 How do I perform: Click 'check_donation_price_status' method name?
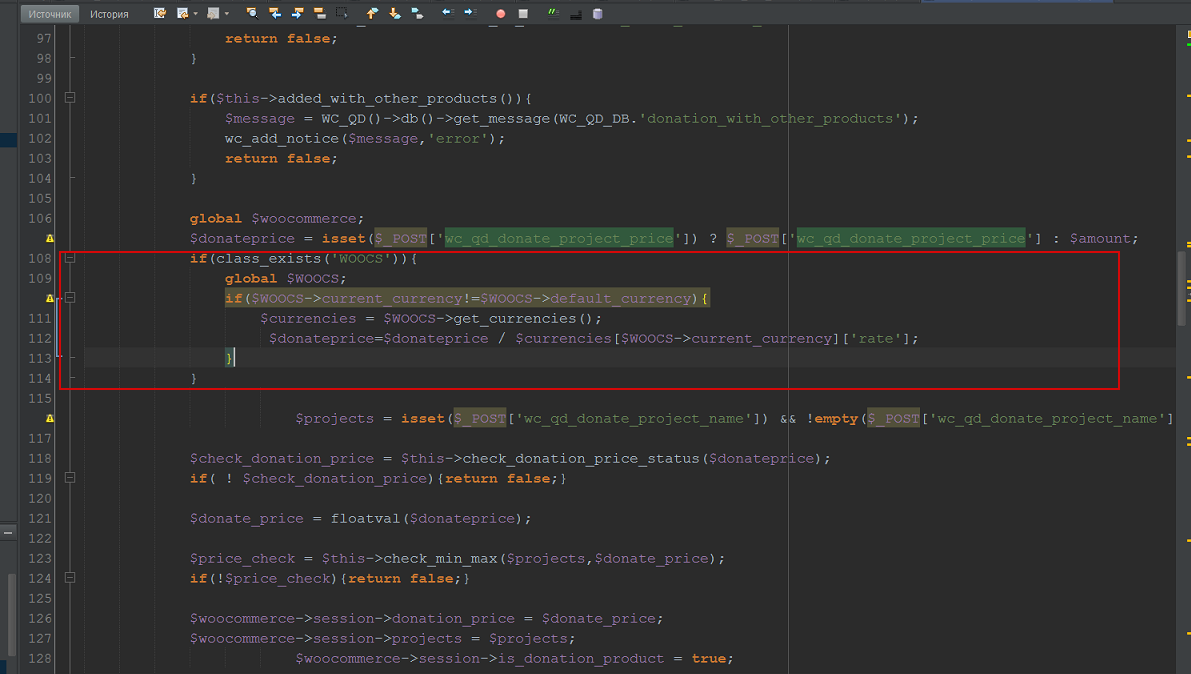click(581, 459)
